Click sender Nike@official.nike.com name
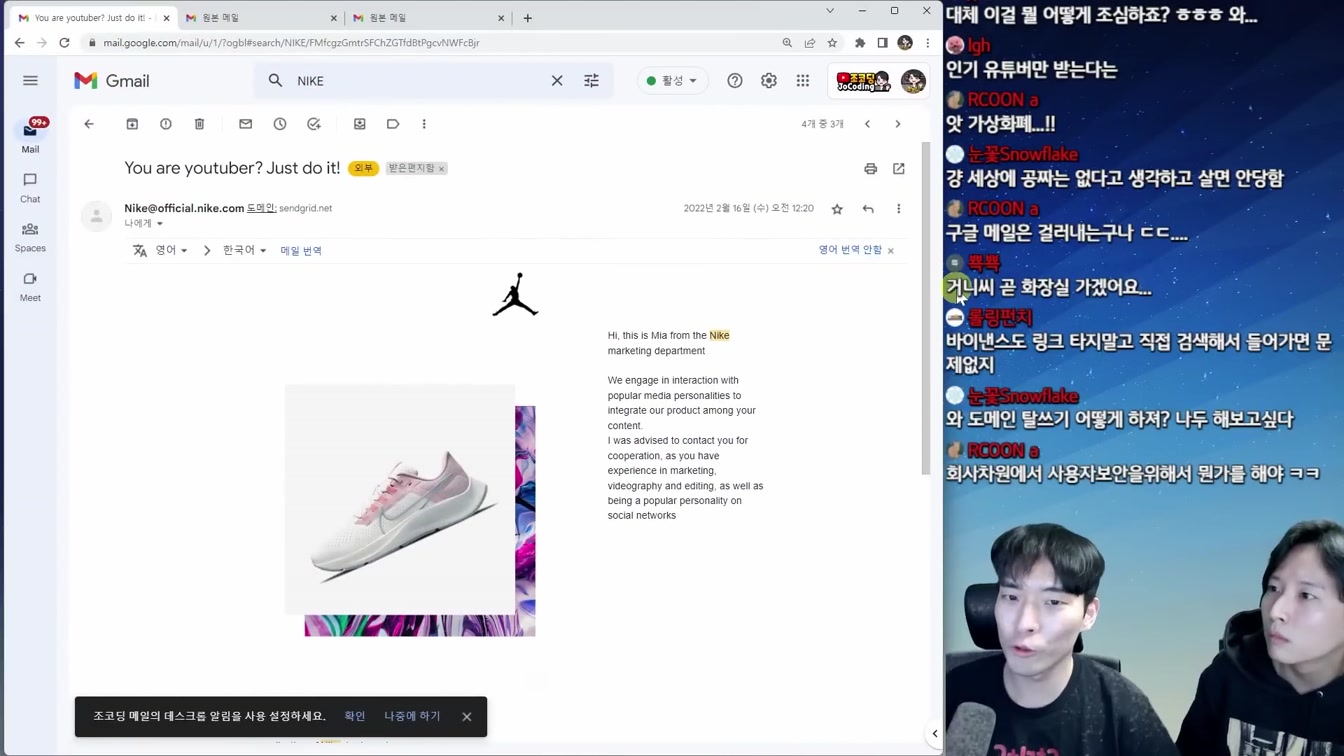 click(x=184, y=208)
